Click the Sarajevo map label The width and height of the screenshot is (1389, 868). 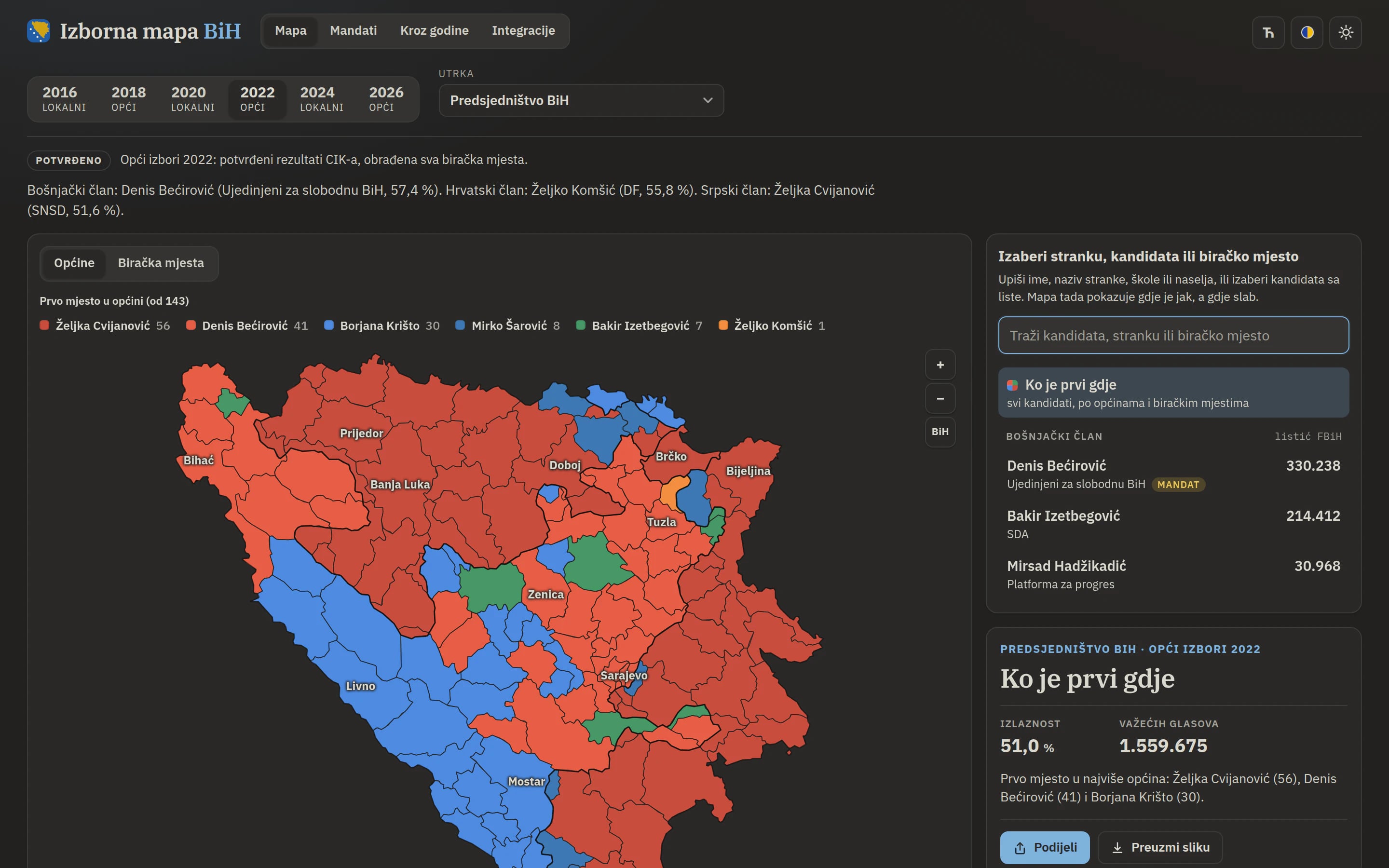623,676
